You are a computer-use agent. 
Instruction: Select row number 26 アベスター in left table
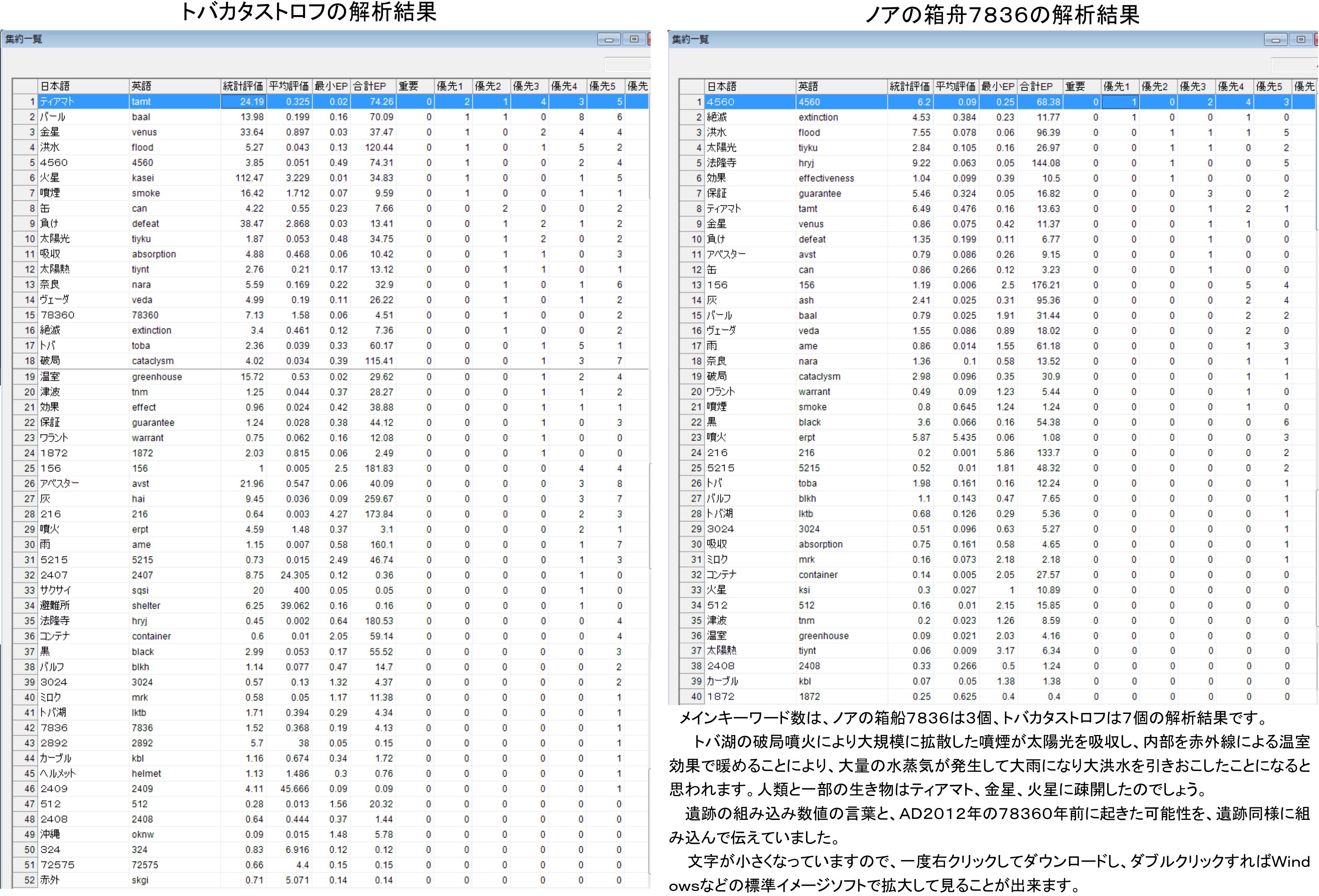[x=29, y=483]
